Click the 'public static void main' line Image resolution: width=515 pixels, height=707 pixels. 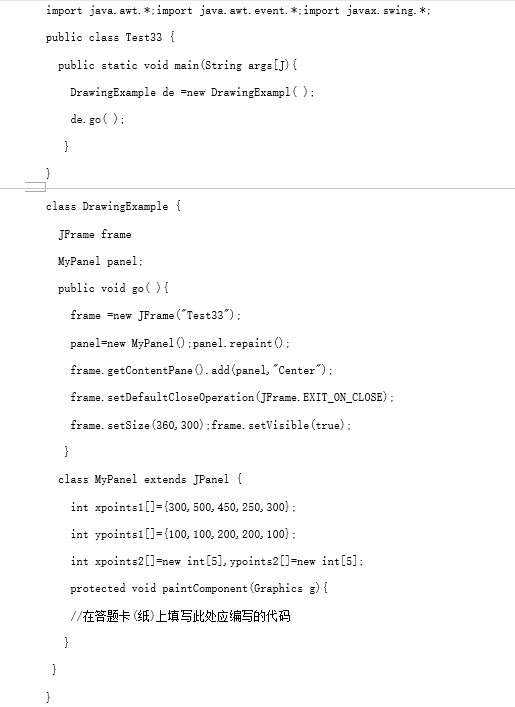coord(177,65)
